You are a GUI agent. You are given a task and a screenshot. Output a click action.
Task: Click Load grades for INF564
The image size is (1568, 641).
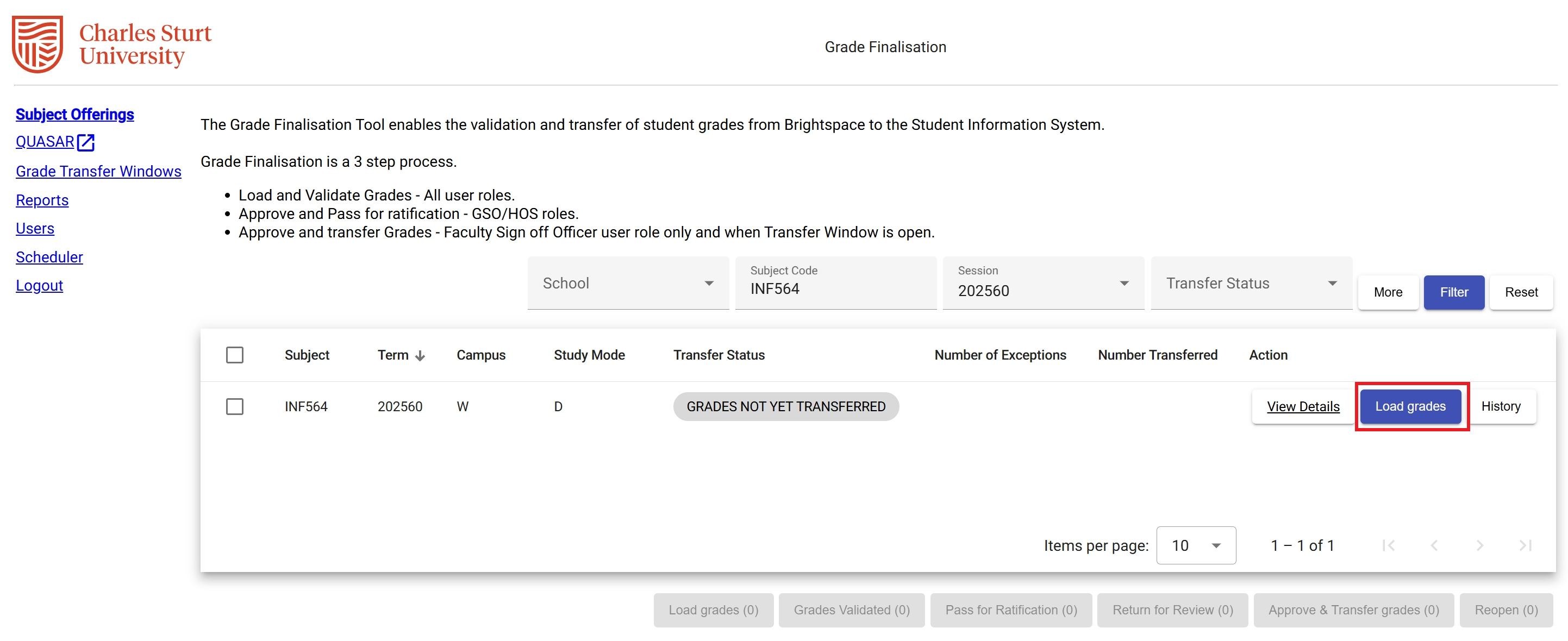(1410, 406)
